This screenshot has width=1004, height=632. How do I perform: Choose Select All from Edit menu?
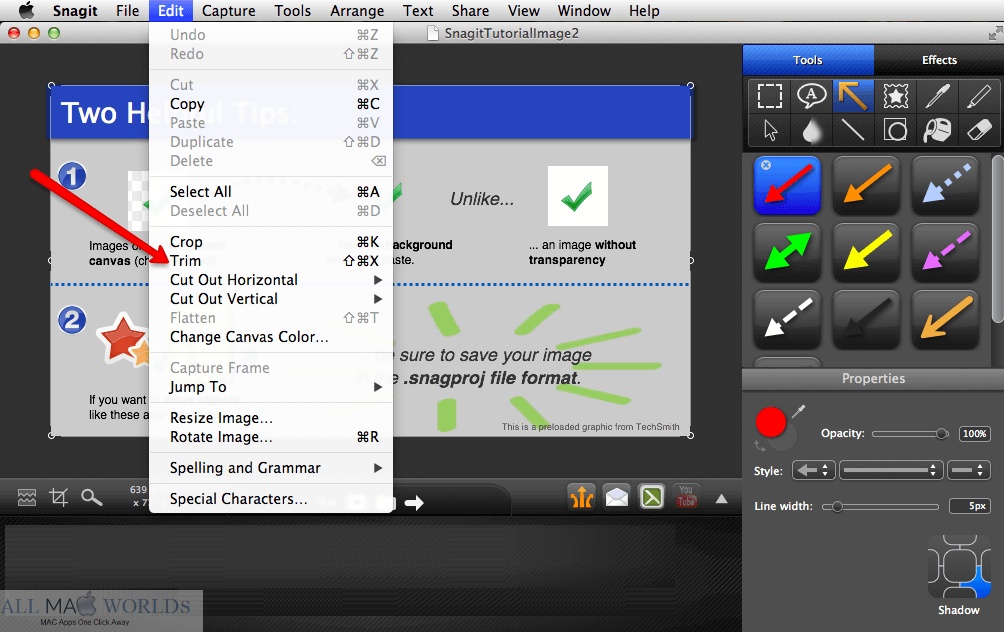pos(271,191)
